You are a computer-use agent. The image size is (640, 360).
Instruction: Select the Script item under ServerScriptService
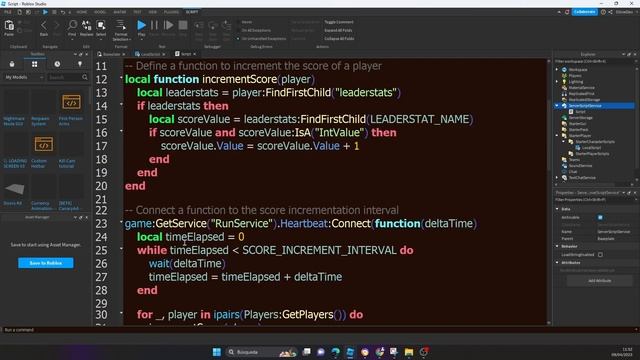(x=580, y=111)
